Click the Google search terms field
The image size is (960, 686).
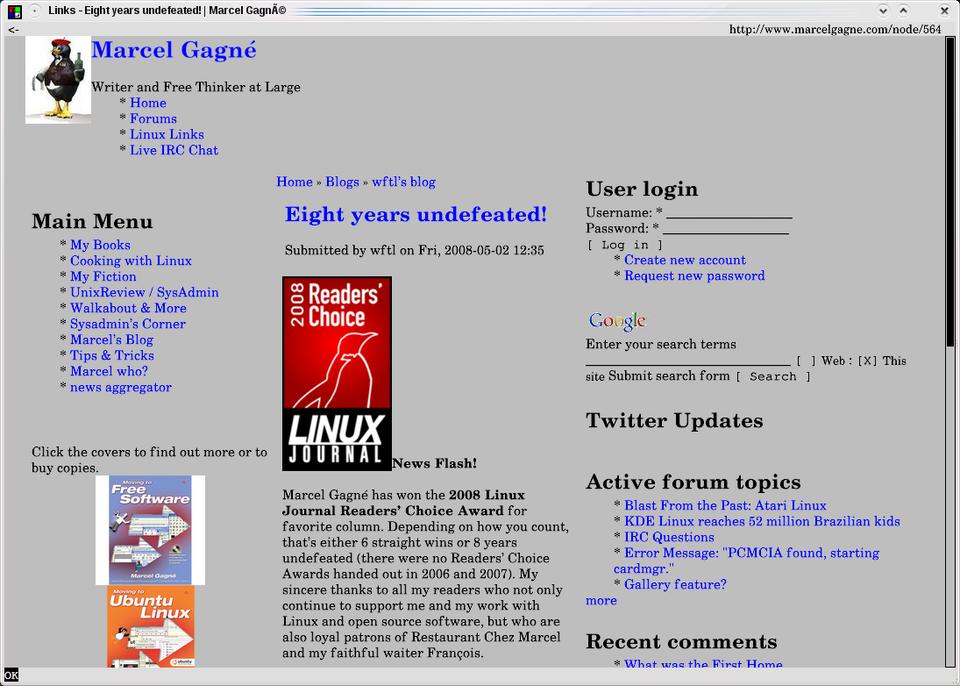click(x=688, y=361)
